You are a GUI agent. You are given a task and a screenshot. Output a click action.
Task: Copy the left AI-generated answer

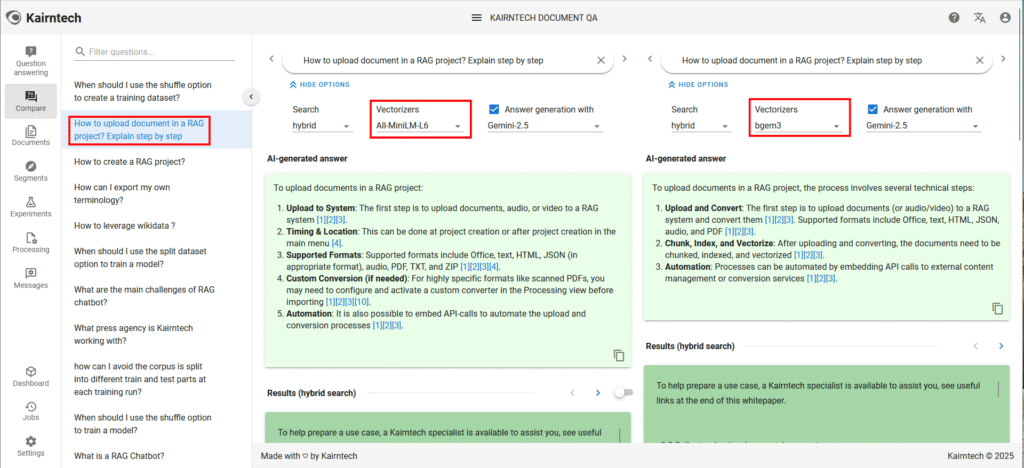[619, 355]
